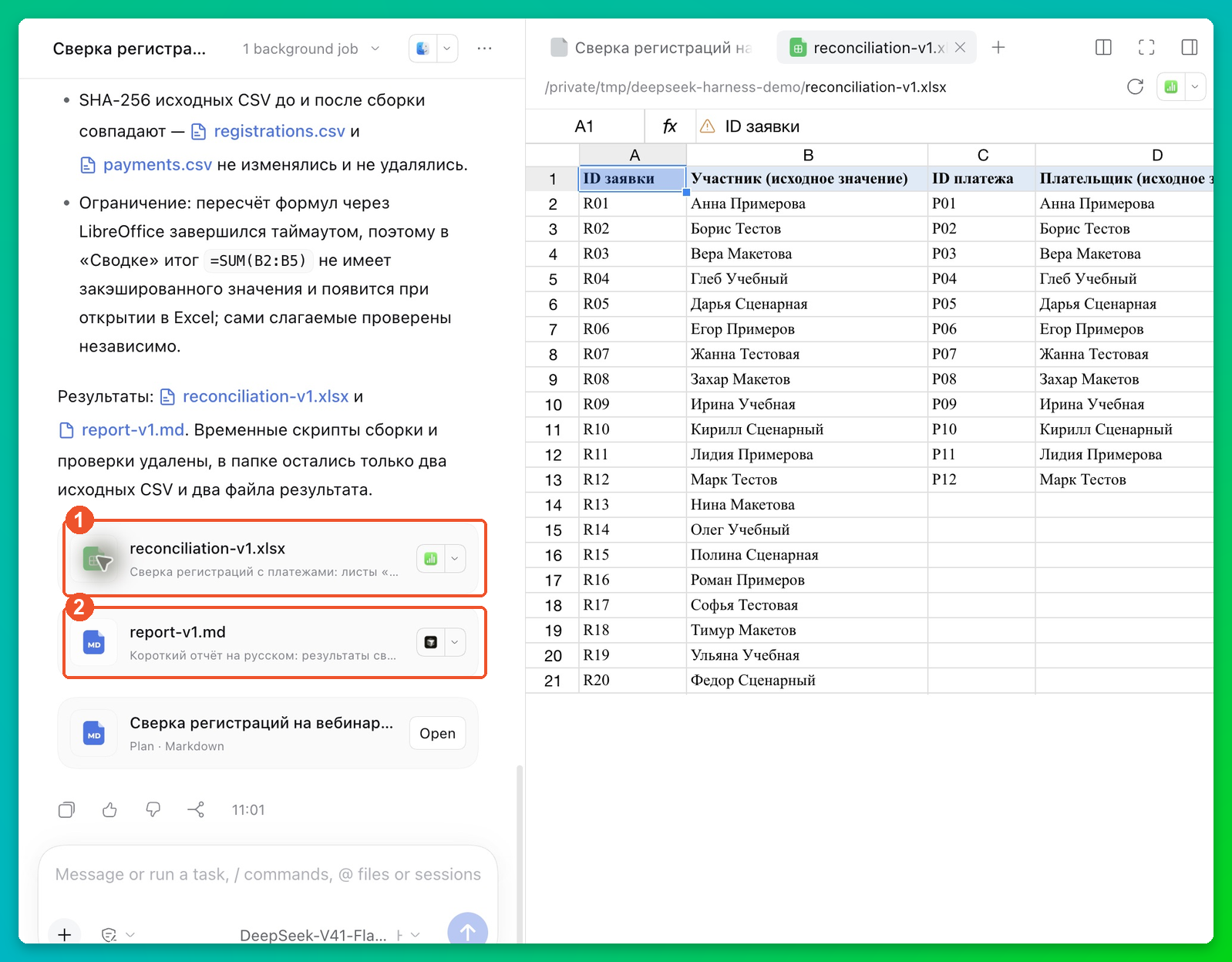Click the split view layout icon
Screen dimensions: 1232x962
click(1103, 47)
